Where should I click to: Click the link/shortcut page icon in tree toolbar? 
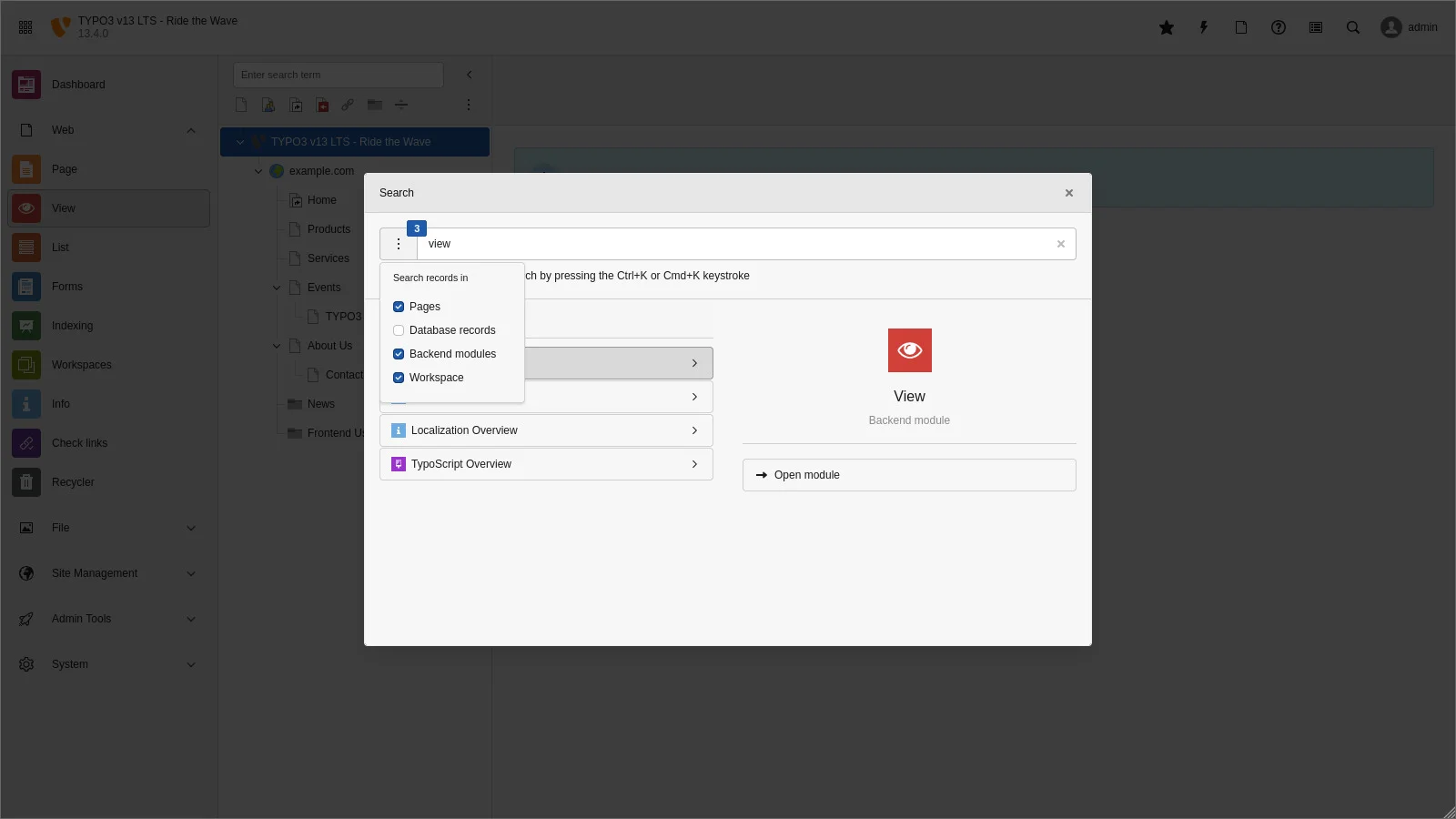[347, 105]
